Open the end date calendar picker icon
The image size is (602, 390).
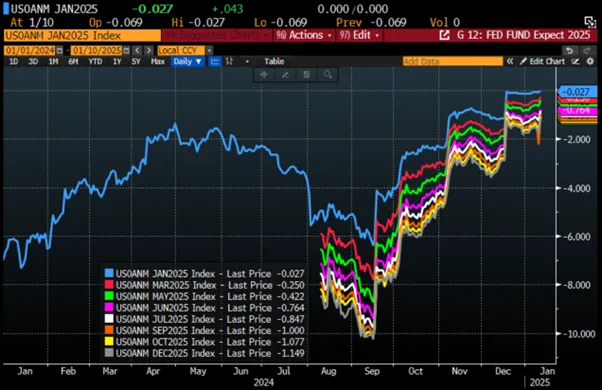pos(126,50)
